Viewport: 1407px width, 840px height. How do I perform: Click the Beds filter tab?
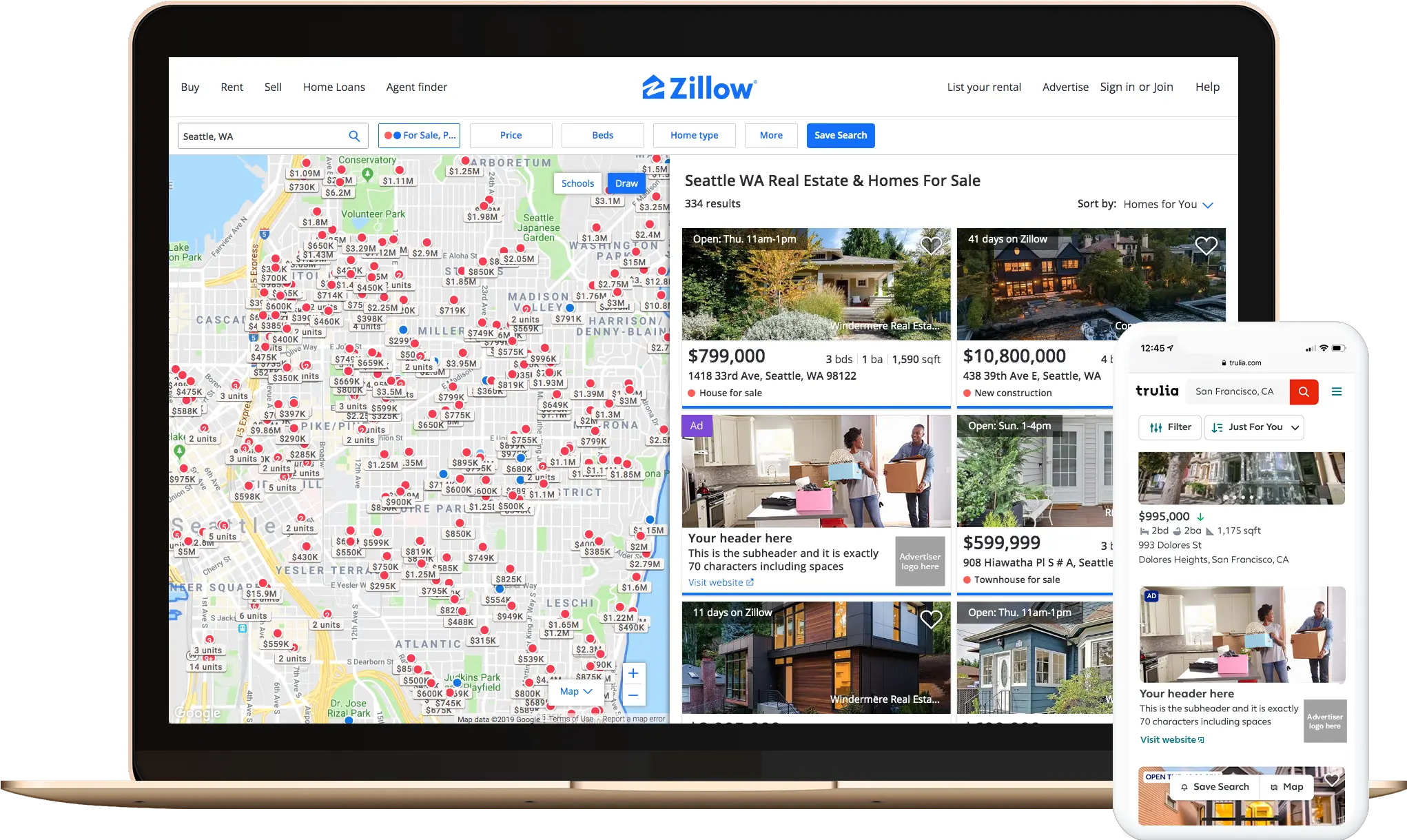coord(602,135)
